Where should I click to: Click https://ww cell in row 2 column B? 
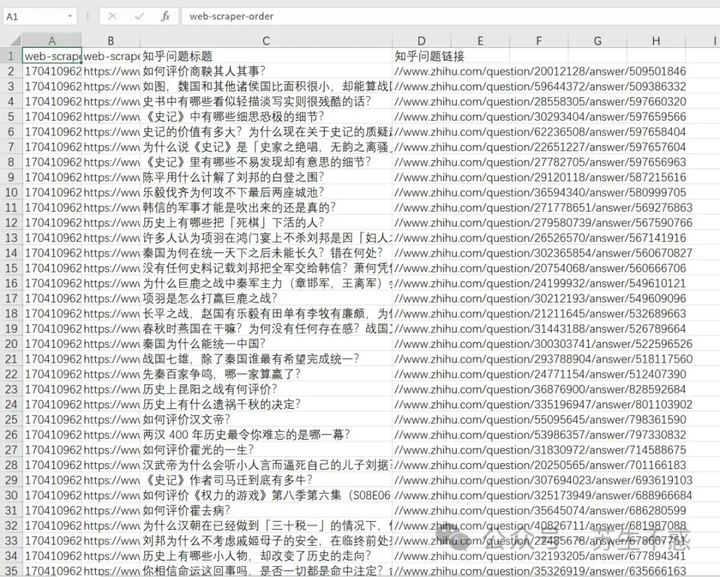pos(111,71)
